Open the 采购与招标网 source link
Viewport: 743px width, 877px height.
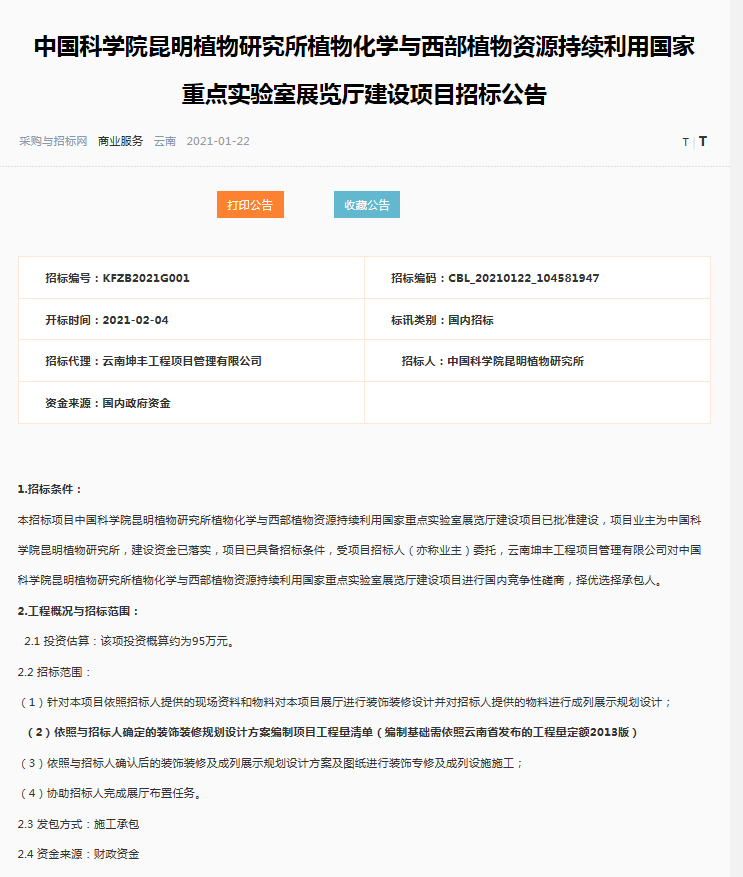(x=53, y=141)
